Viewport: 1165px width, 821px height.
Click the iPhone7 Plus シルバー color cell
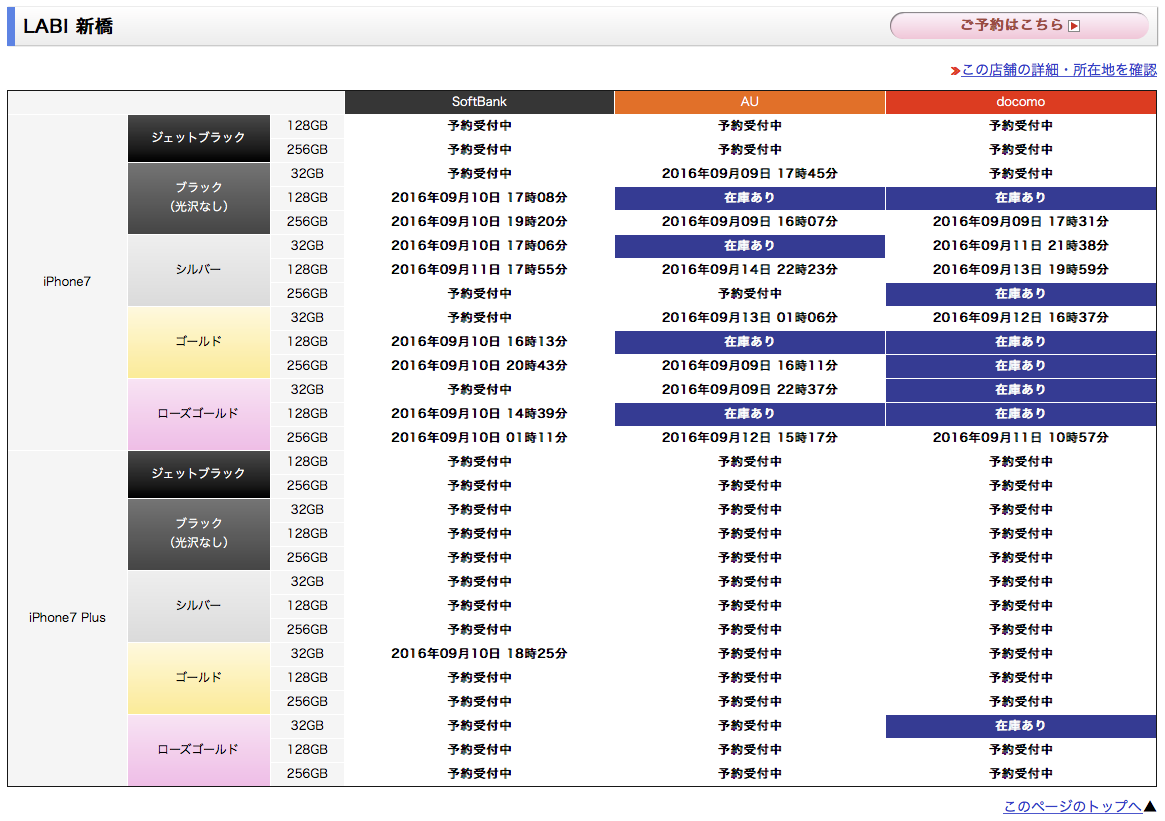(198, 606)
